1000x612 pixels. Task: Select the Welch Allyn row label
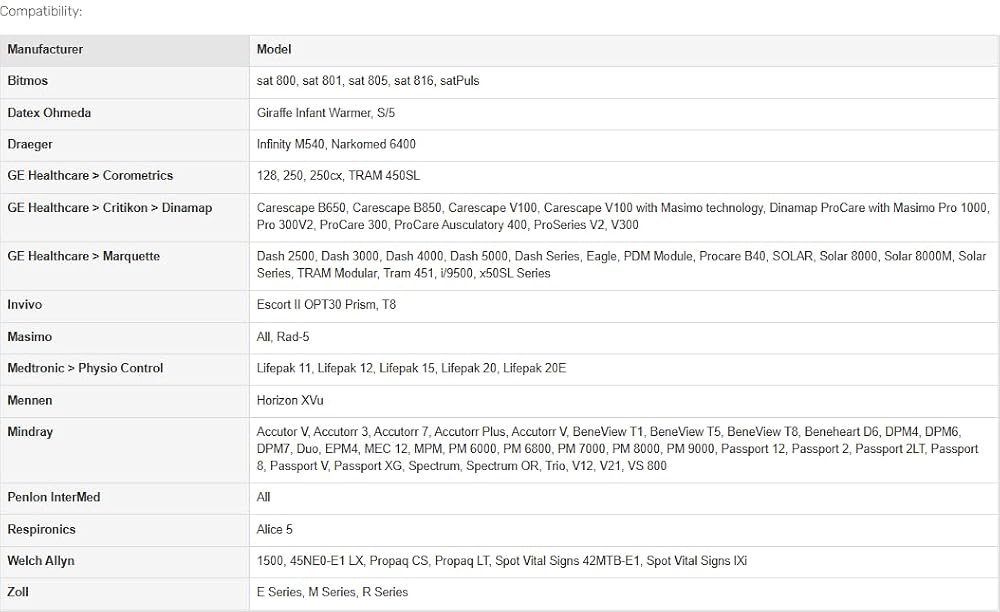(x=124, y=562)
